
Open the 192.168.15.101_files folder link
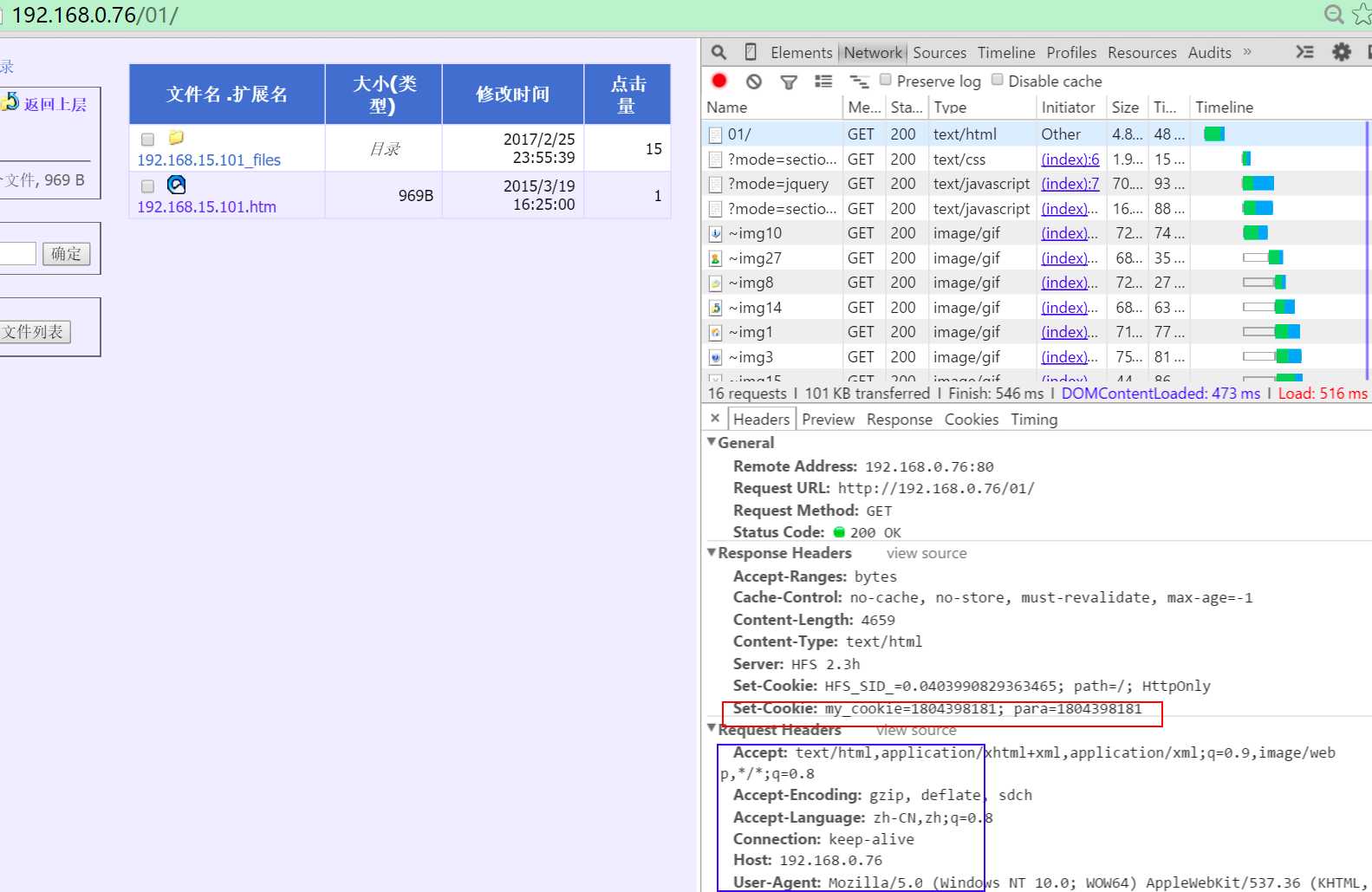coord(209,160)
